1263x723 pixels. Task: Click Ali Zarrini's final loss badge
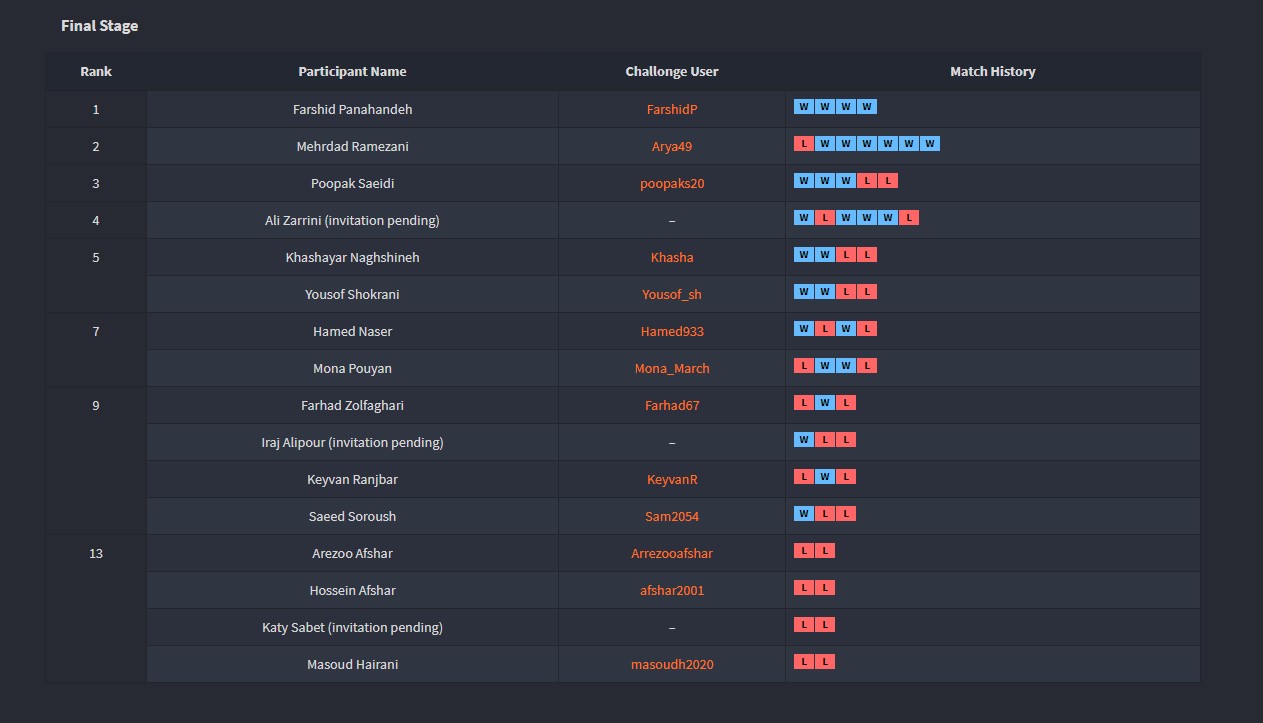click(x=909, y=218)
